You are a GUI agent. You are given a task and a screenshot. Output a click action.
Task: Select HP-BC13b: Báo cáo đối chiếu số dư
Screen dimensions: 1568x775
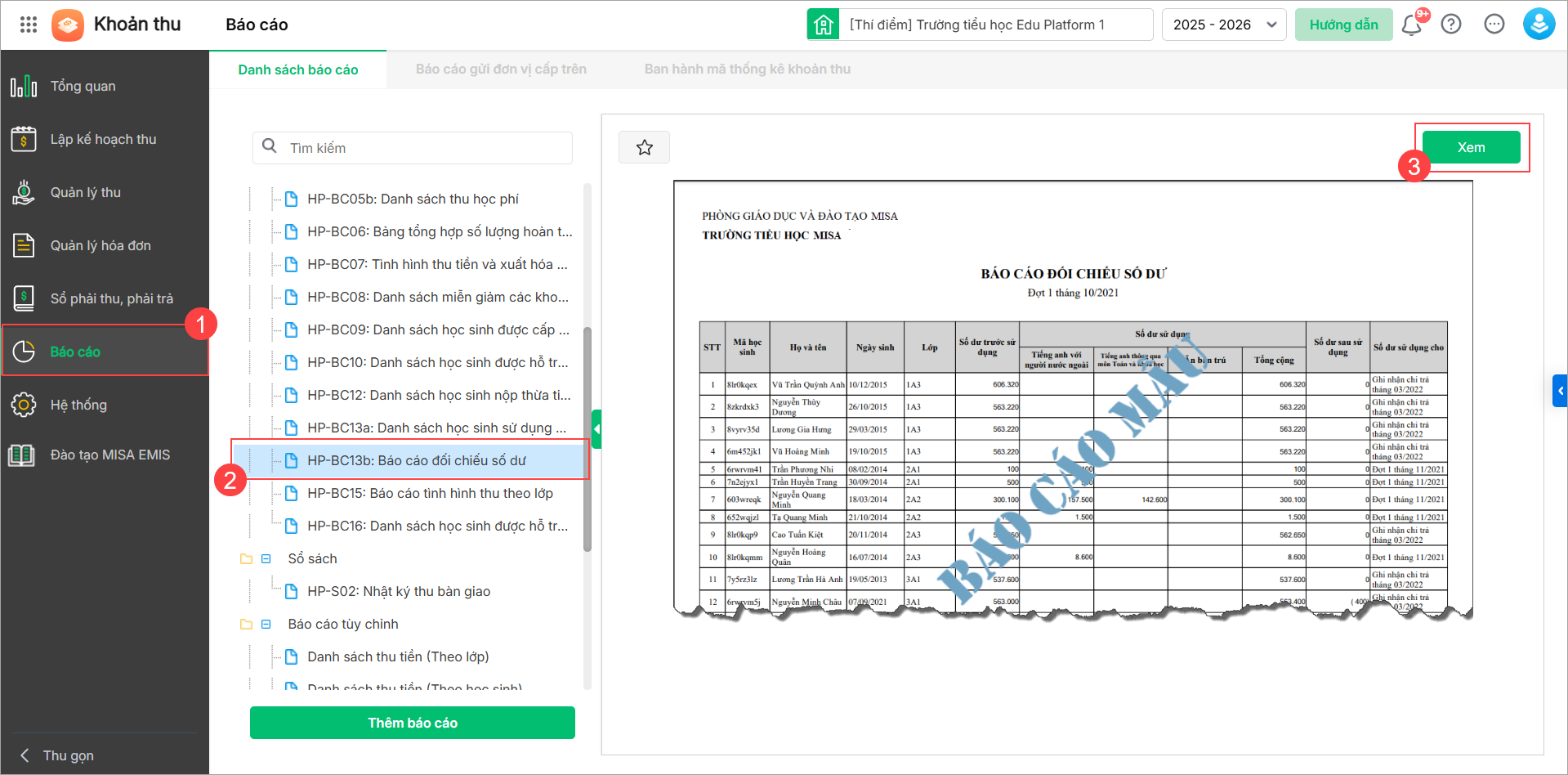point(417,460)
